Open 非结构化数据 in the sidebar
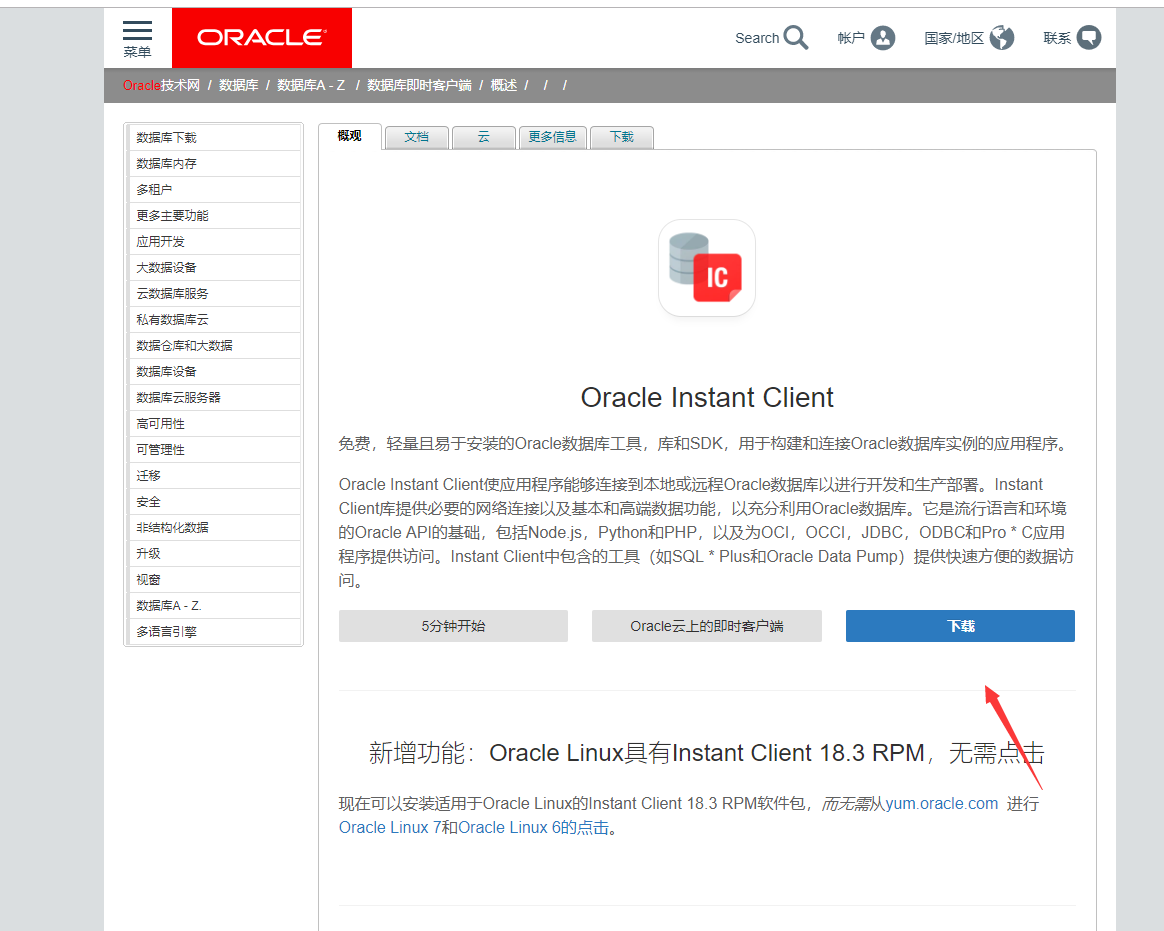Viewport: 1164px width, 931px height. click(x=214, y=528)
